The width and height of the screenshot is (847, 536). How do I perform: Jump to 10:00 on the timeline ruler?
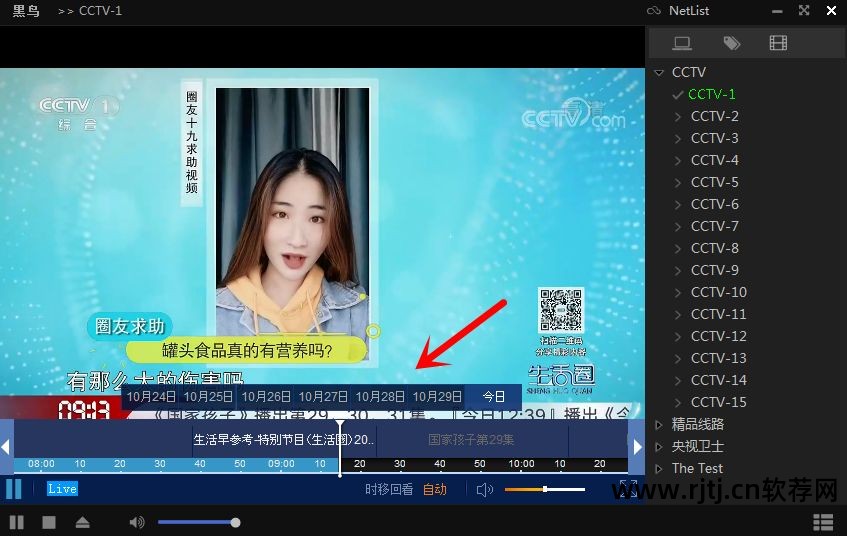click(521, 464)
